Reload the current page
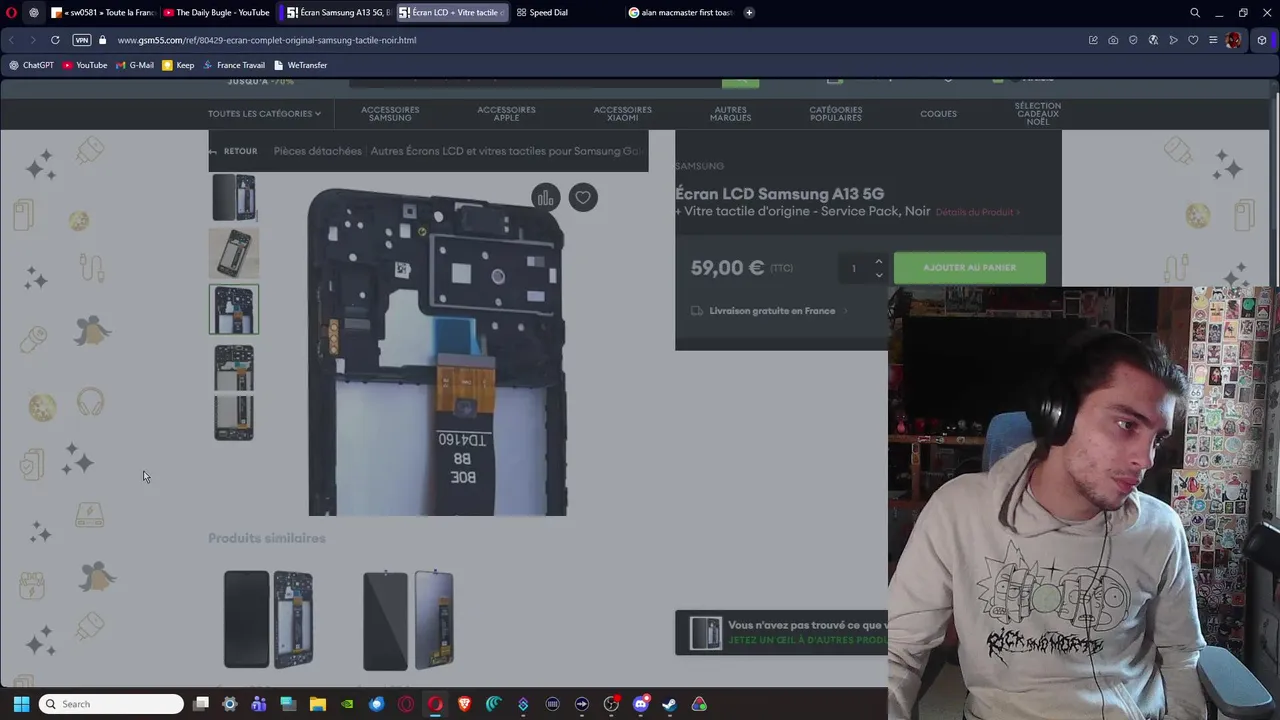The image size is (1280, 720). [x=55, y=40]
